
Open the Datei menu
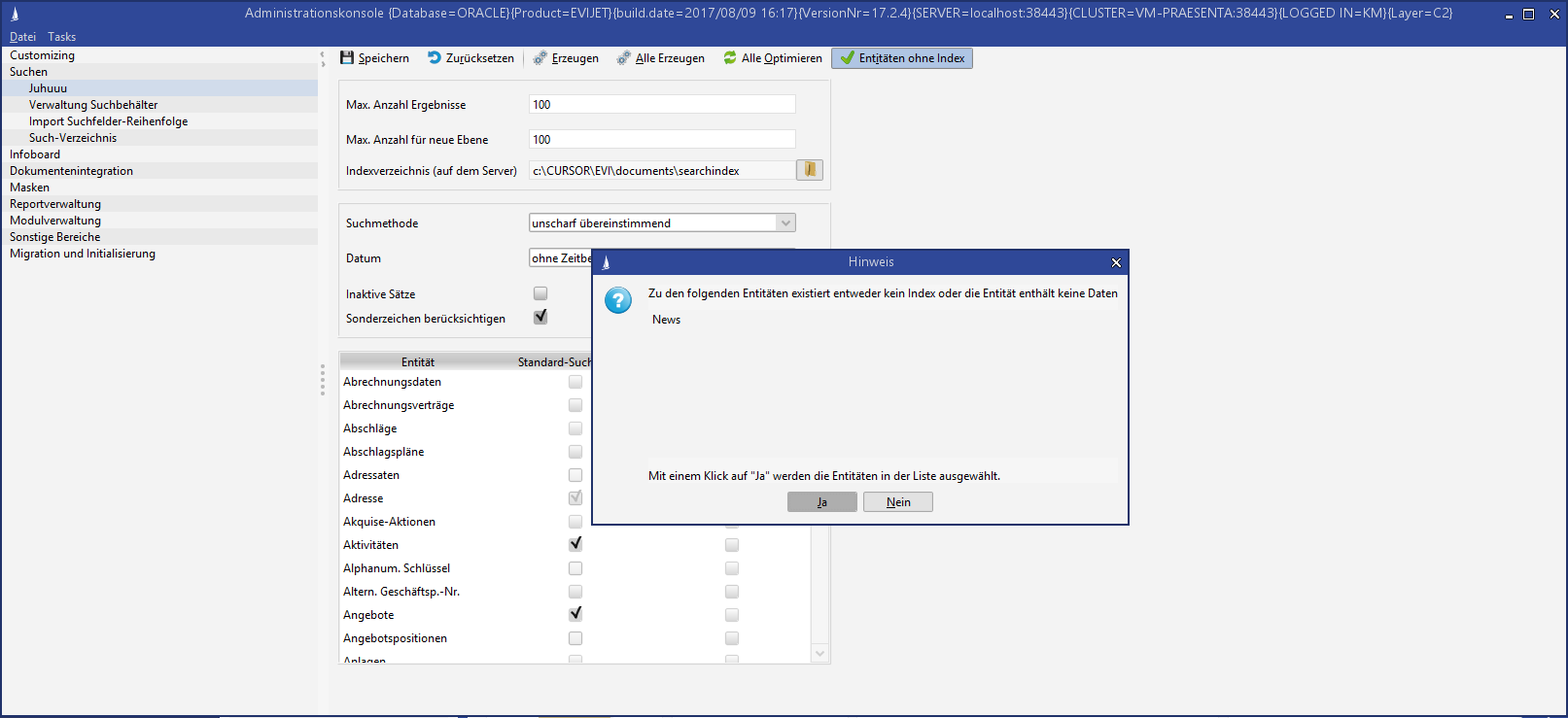coord(22,37)
